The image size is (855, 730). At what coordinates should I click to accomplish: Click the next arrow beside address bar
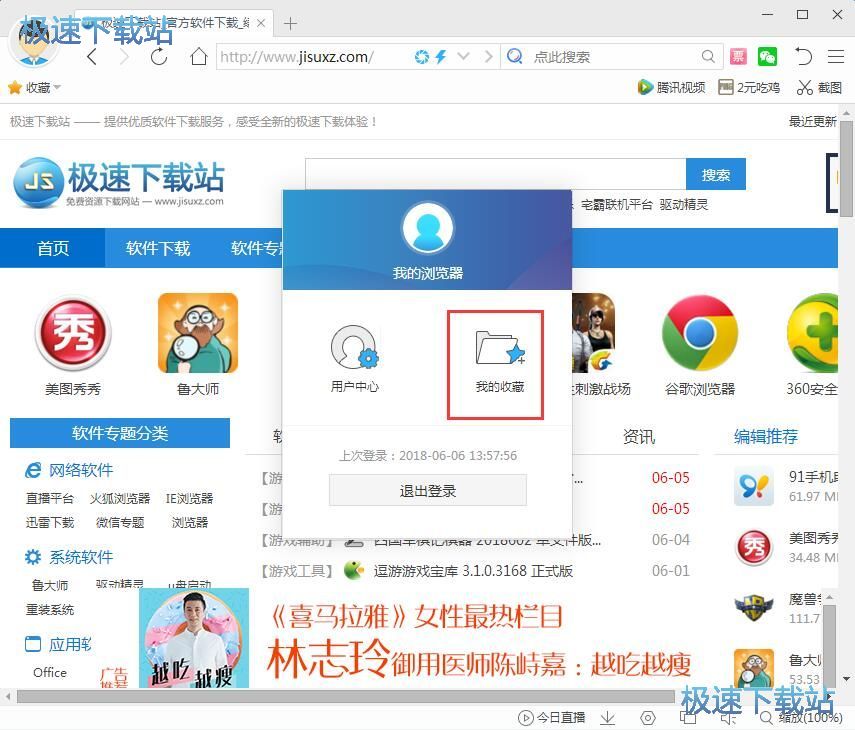point(489,56)
